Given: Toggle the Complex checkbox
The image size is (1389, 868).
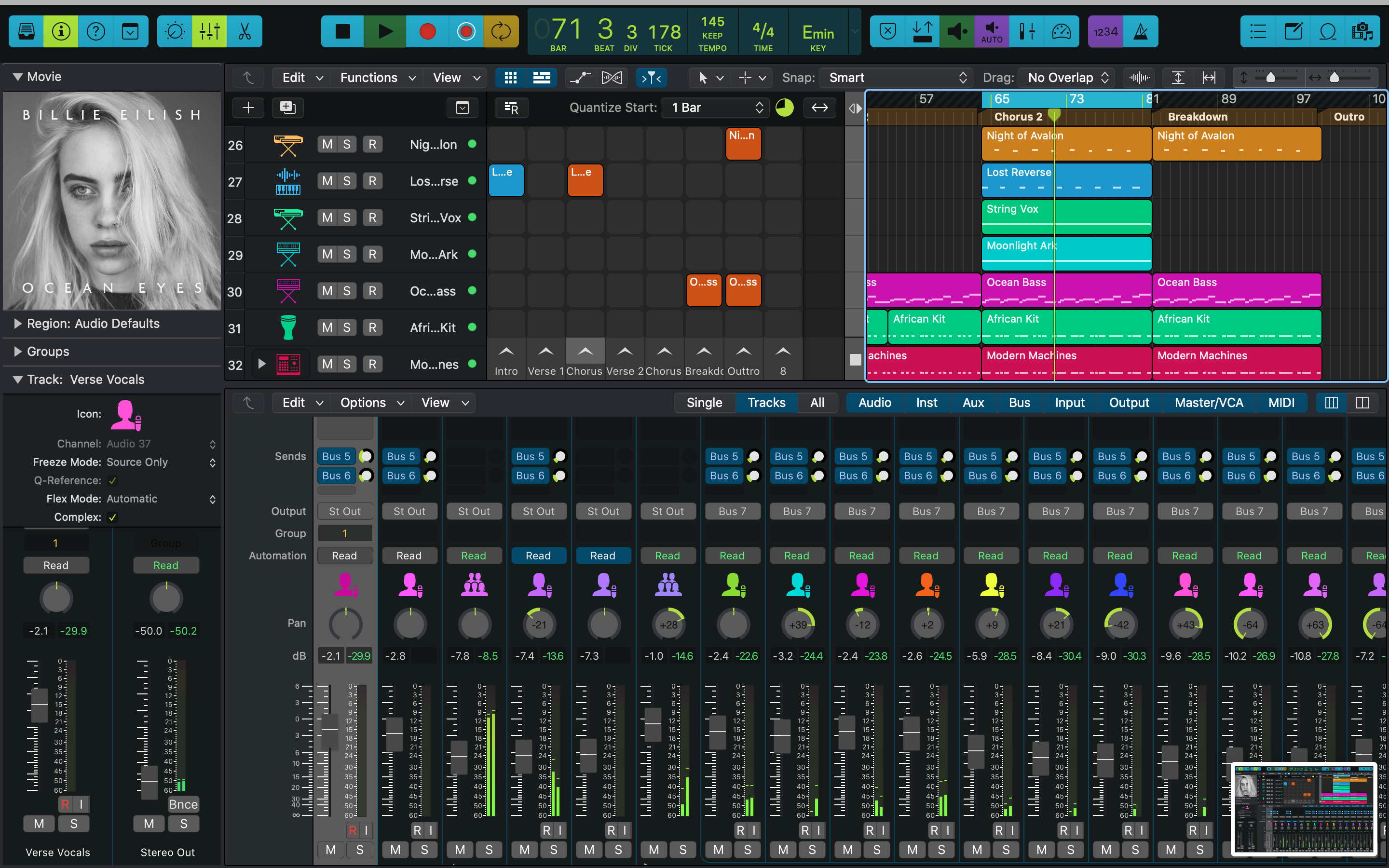Looking at the screenshot, I should tap(112, 517).
